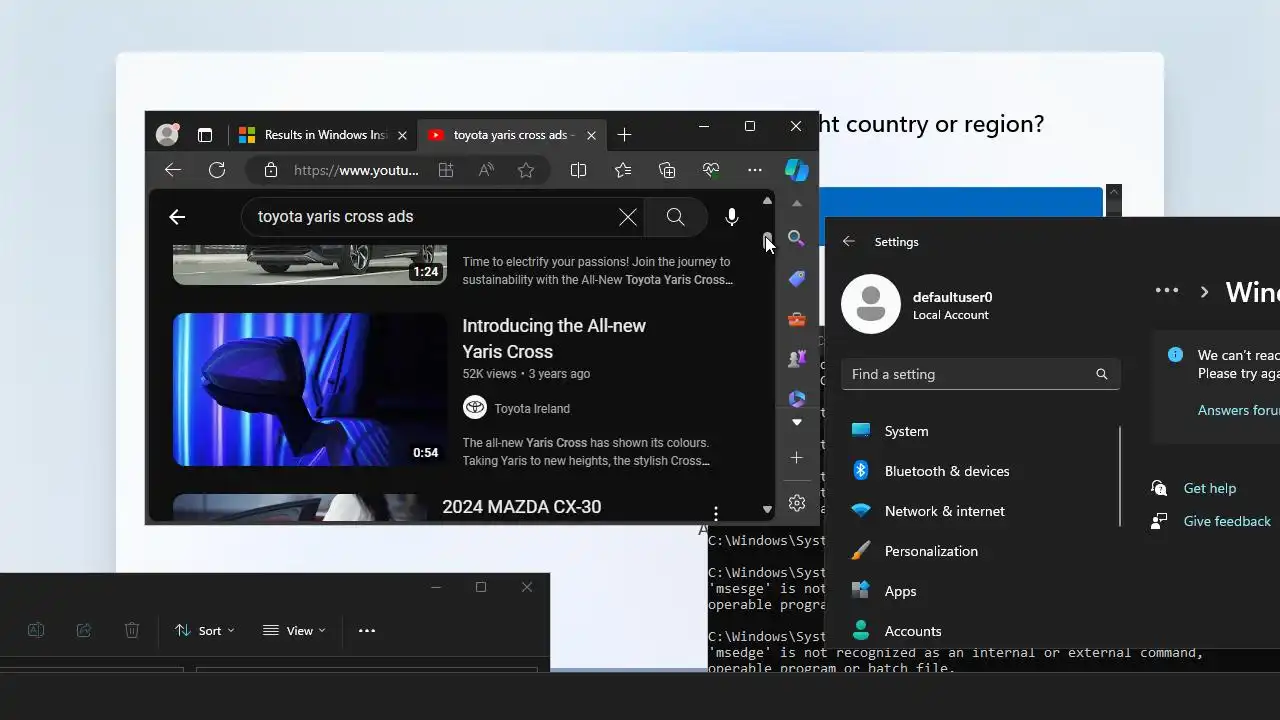The width and height of the screenshot is (1280, 720).
Task: Open View dropdown in File Explorer
Action: [294, 631]
